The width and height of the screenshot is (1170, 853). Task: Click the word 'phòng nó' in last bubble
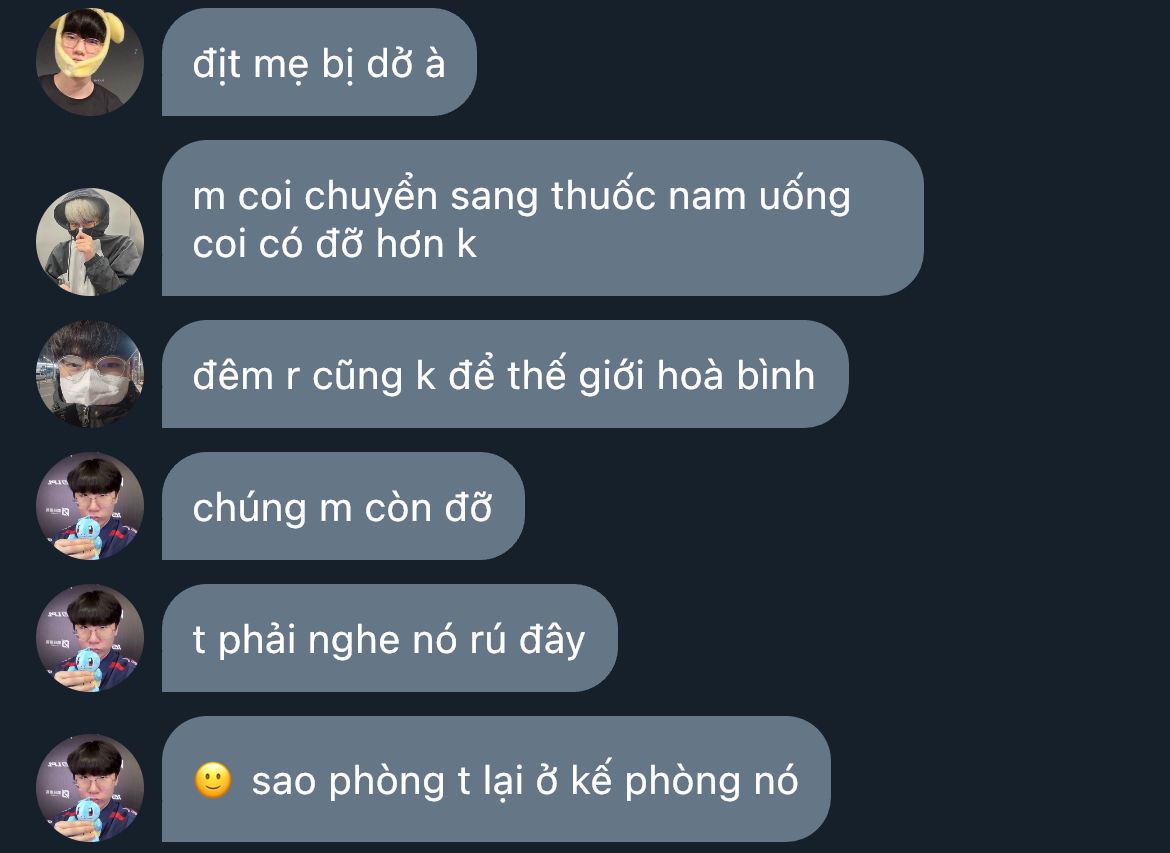[x=711, y=781]
